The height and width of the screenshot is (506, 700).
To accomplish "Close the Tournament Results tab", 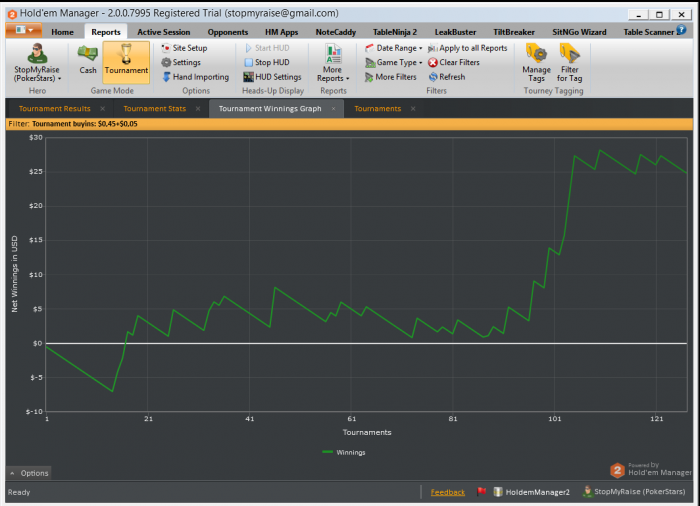I will click(103, 109).
